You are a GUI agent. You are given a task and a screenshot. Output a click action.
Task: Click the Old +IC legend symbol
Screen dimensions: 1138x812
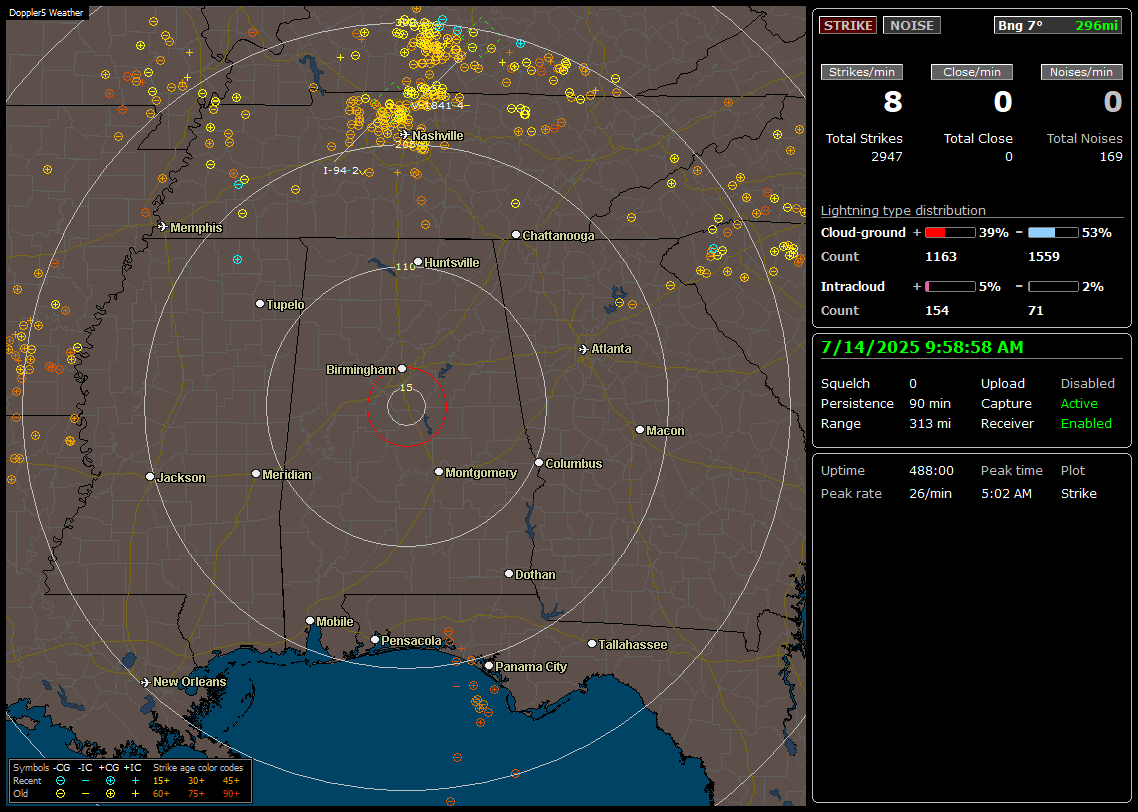(x=135, y=794)
